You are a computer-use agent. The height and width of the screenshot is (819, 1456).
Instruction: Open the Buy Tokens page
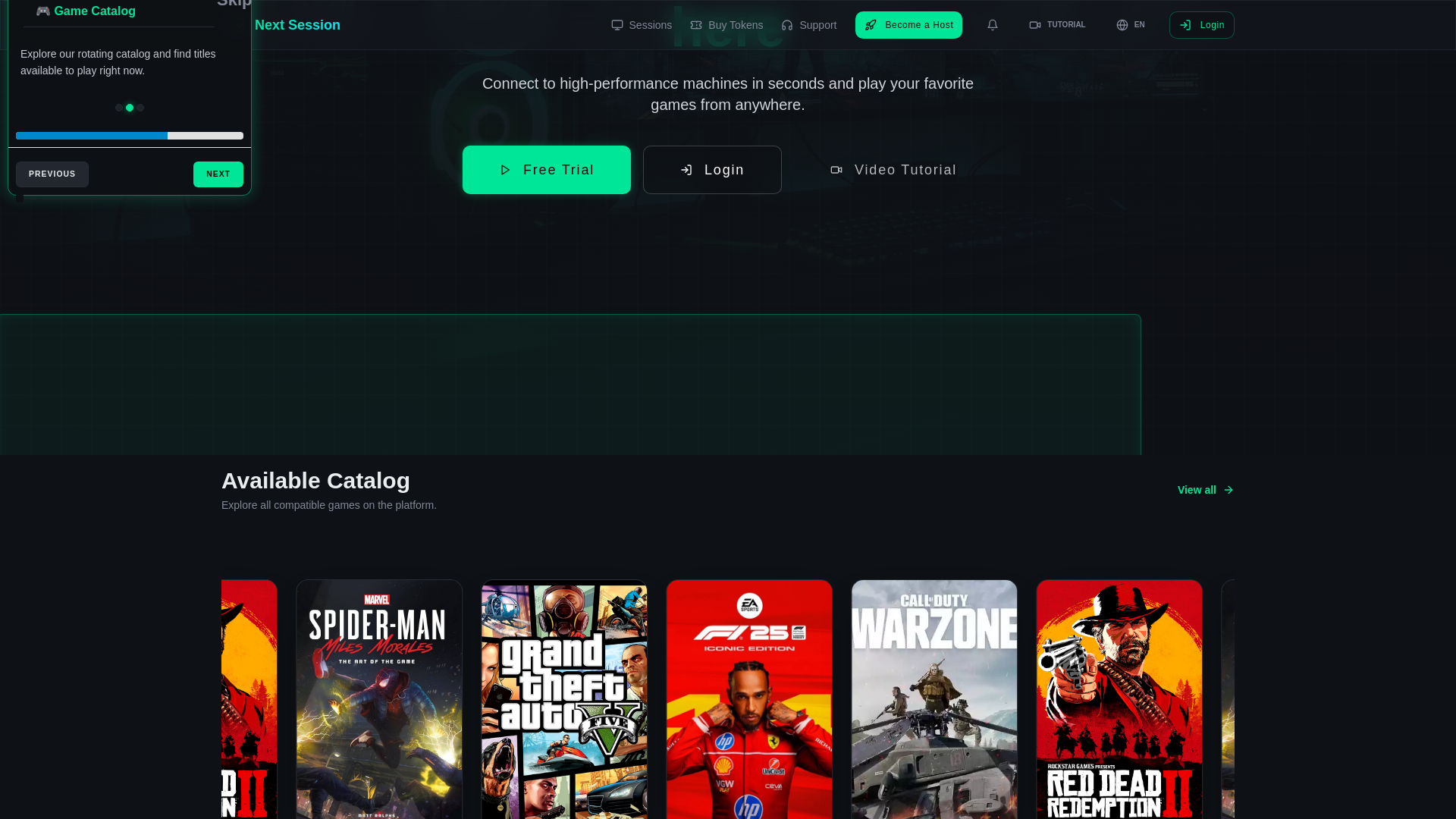(726, 25)
